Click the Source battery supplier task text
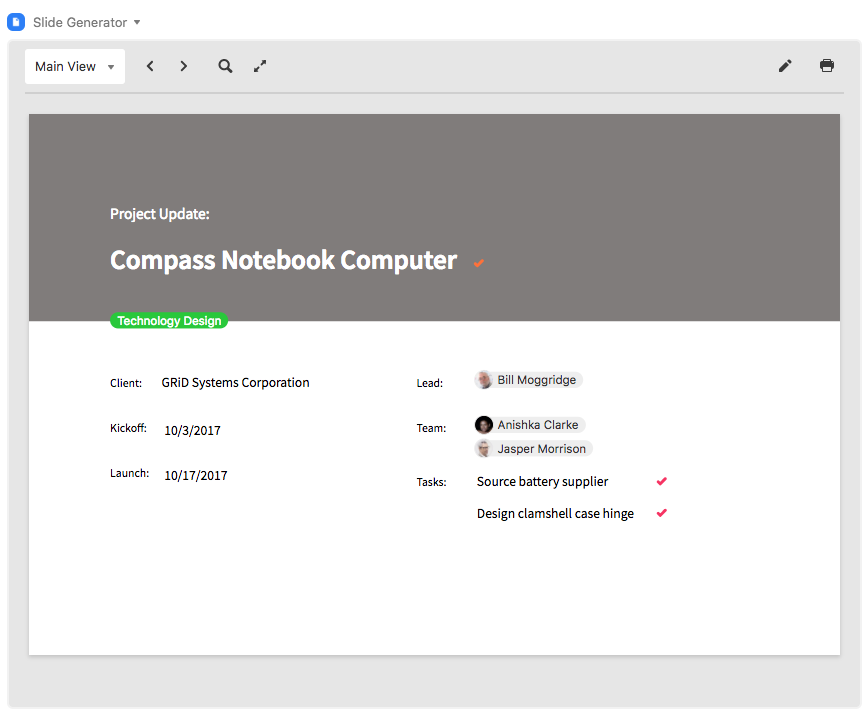 coord(542,481)
